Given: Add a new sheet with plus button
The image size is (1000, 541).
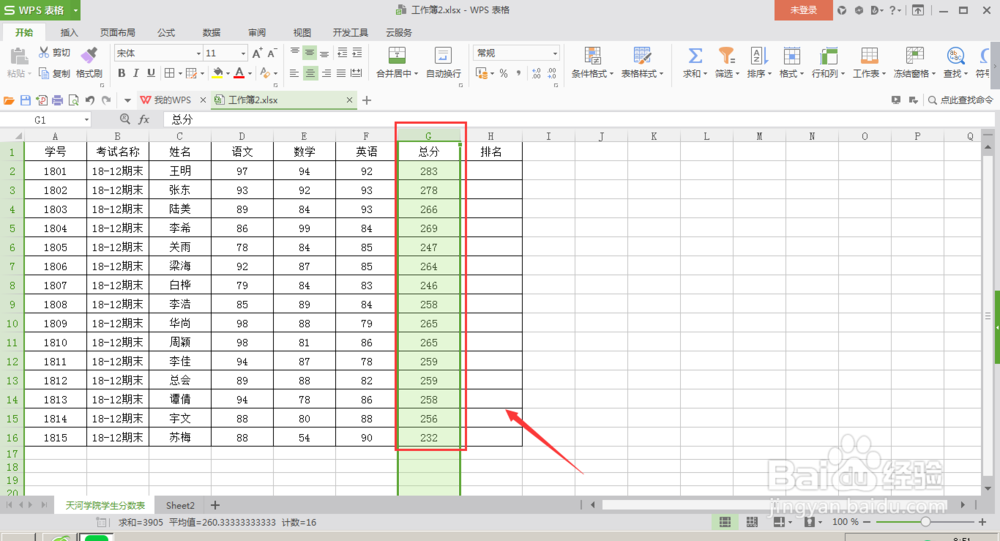Looking at the screenshot, I should coord(215,505).
